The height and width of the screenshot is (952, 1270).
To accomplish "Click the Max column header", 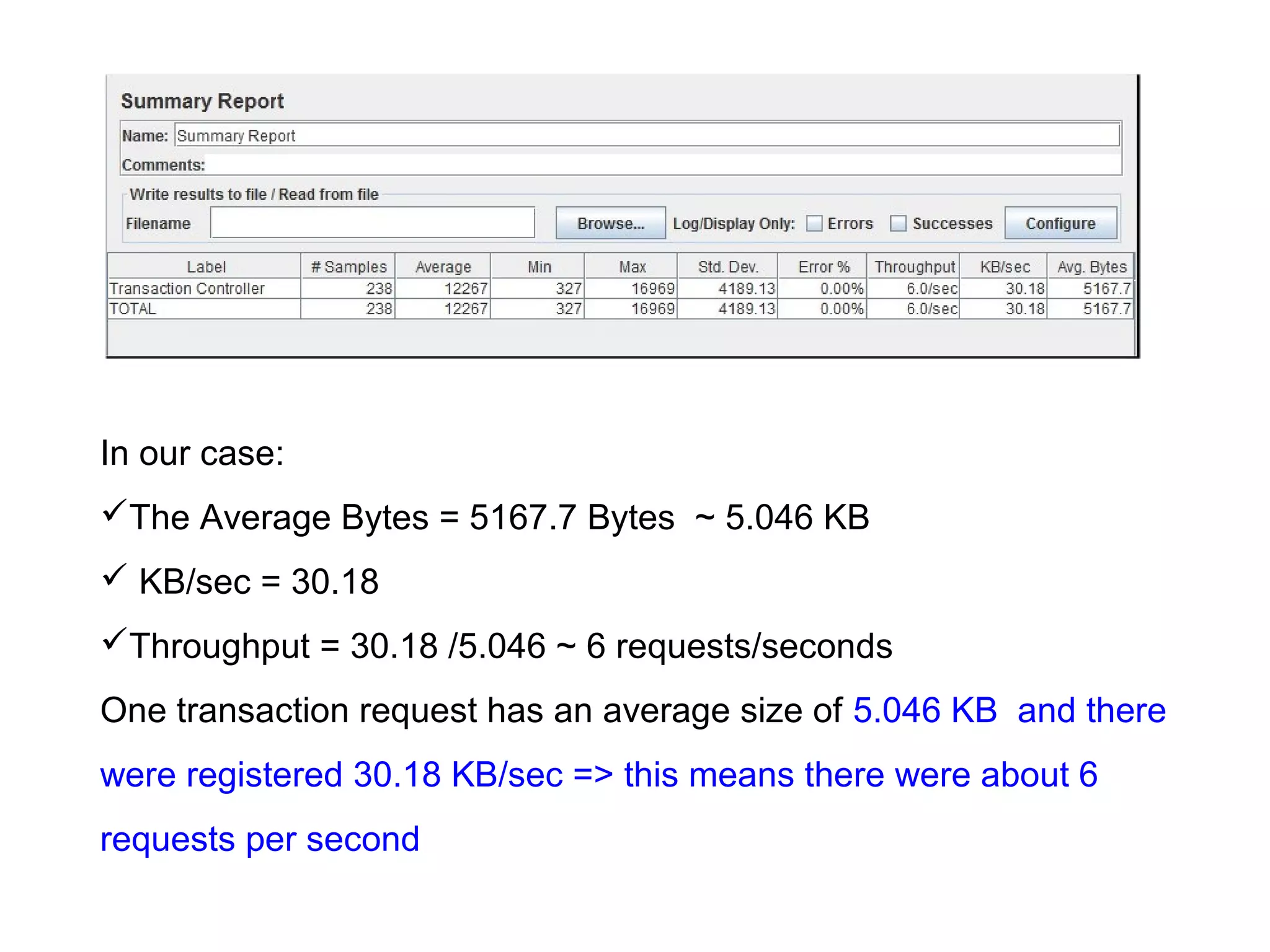I will 631,267.
